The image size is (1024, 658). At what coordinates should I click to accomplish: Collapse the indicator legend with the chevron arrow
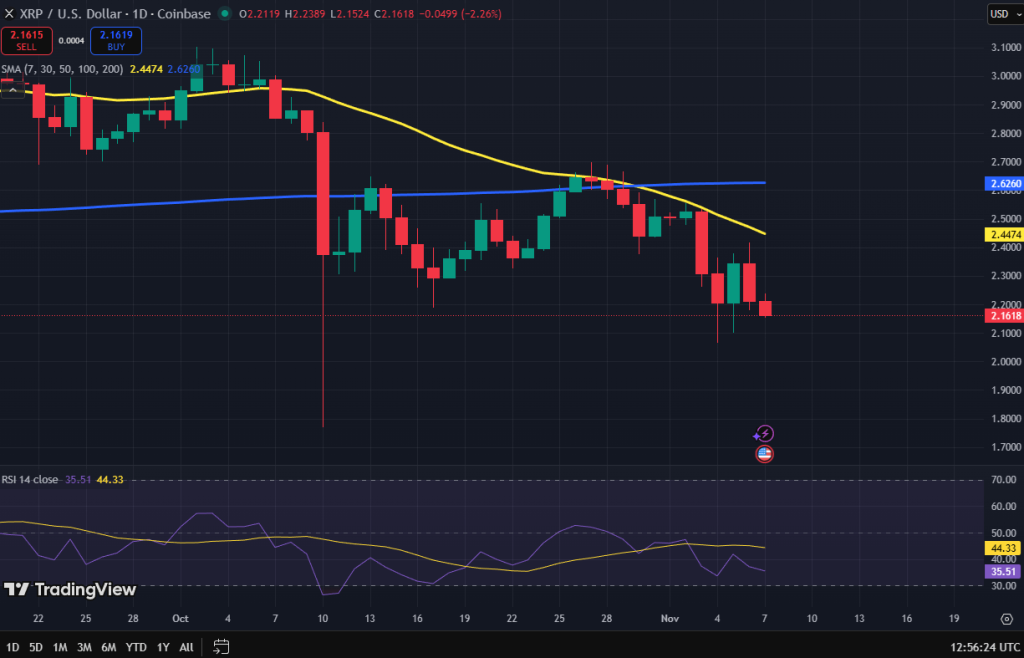click(x=12, y=89)
